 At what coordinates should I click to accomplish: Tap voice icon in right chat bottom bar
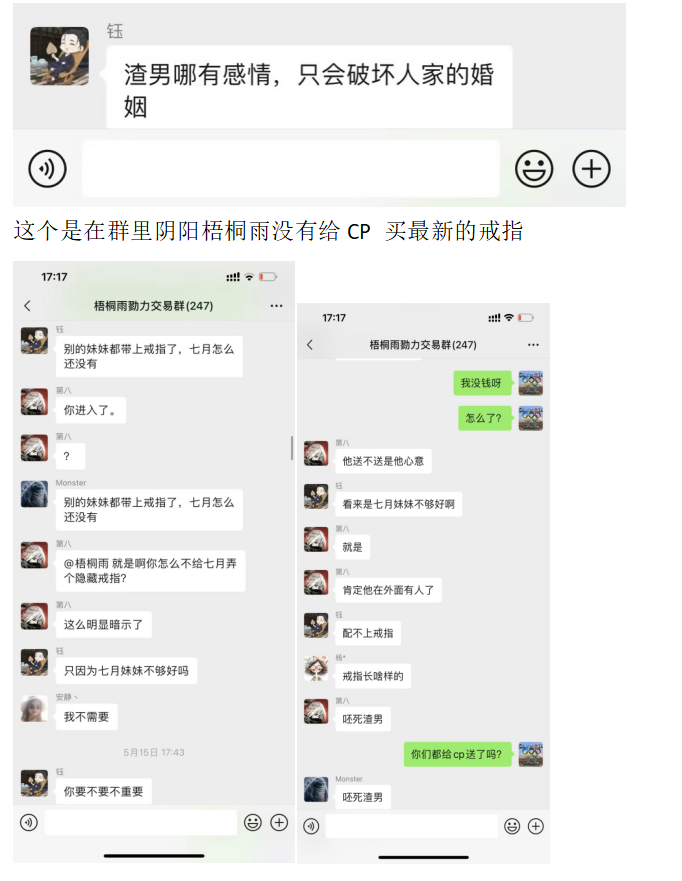pos(311,826)
